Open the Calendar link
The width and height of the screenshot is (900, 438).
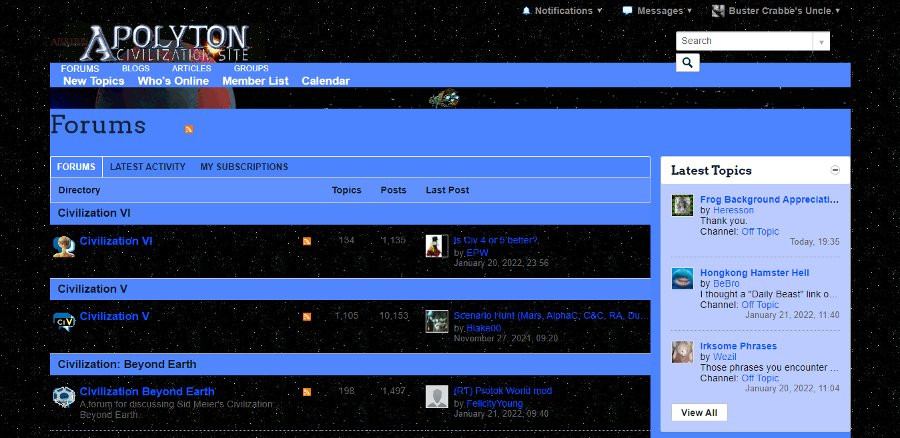coord(325,81)
